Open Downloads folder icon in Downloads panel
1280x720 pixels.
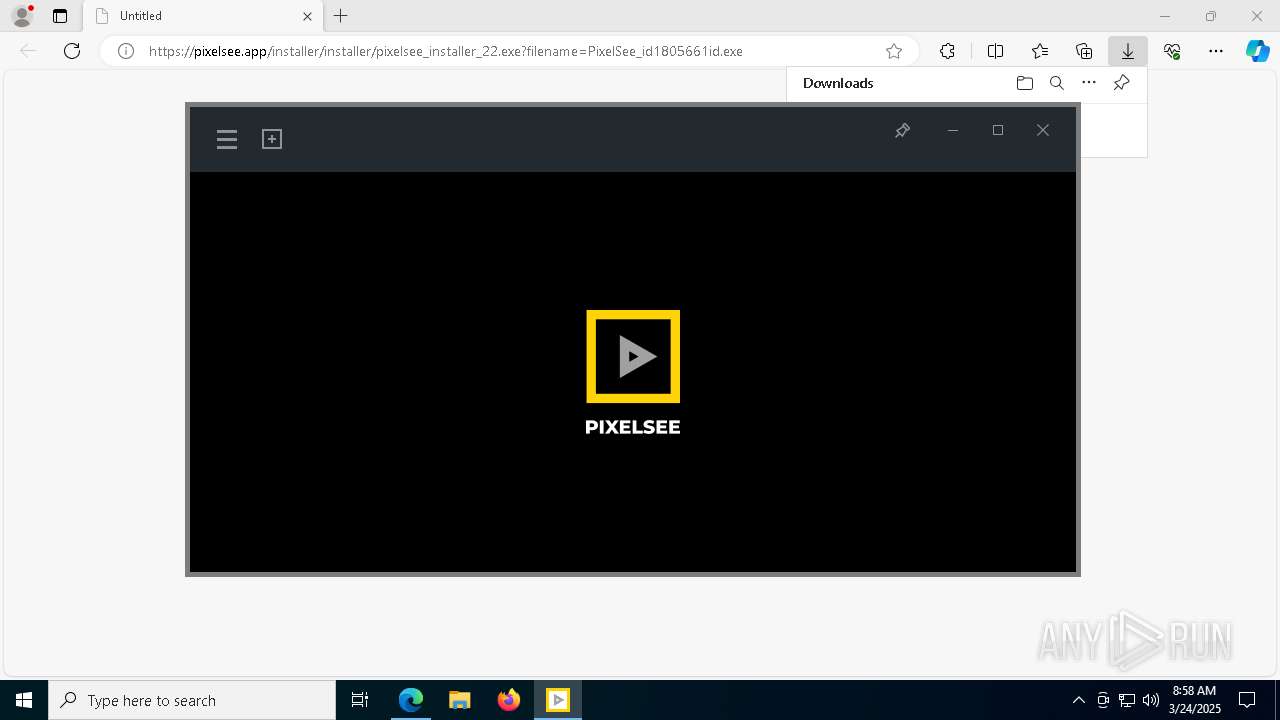[x=1025, y=83]
